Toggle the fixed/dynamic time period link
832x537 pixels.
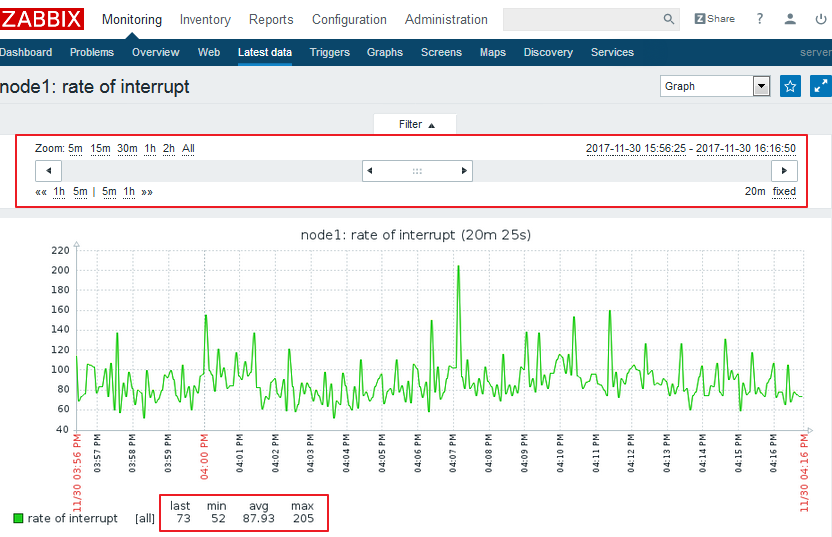point(784,191)
